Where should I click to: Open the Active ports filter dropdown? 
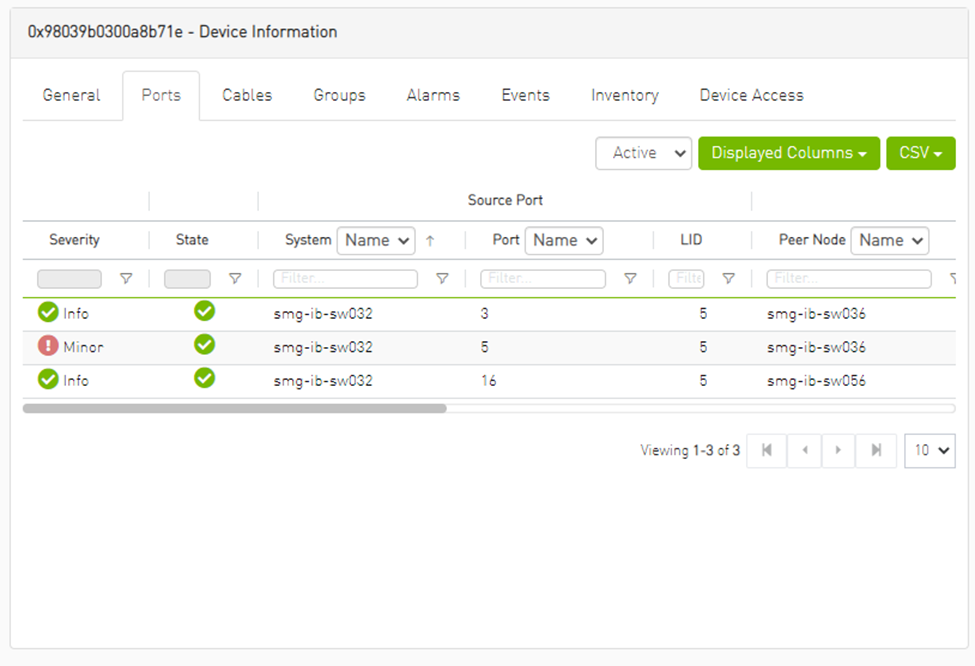click(x=643, y=153)
